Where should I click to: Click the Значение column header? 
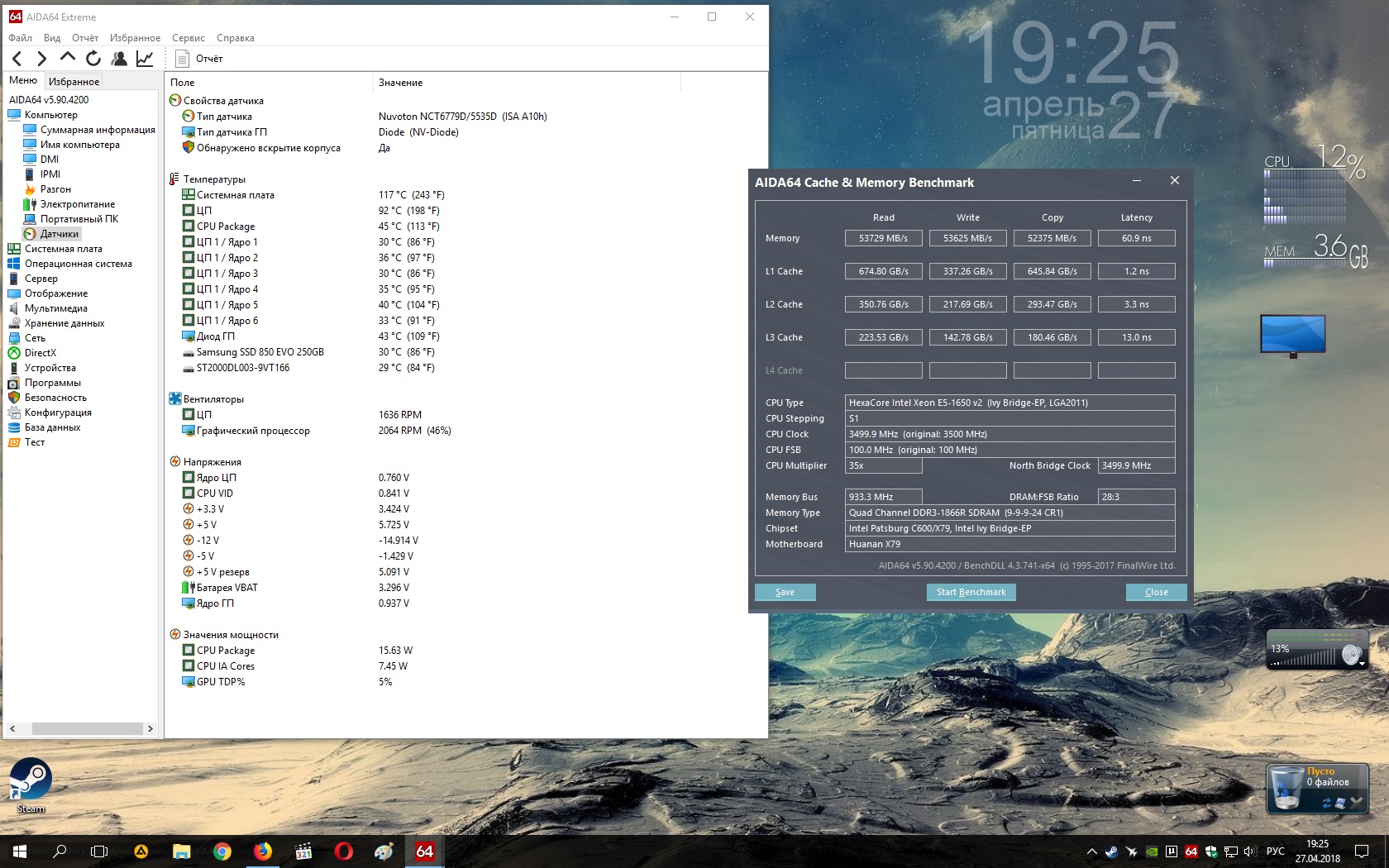coord(527,83)
